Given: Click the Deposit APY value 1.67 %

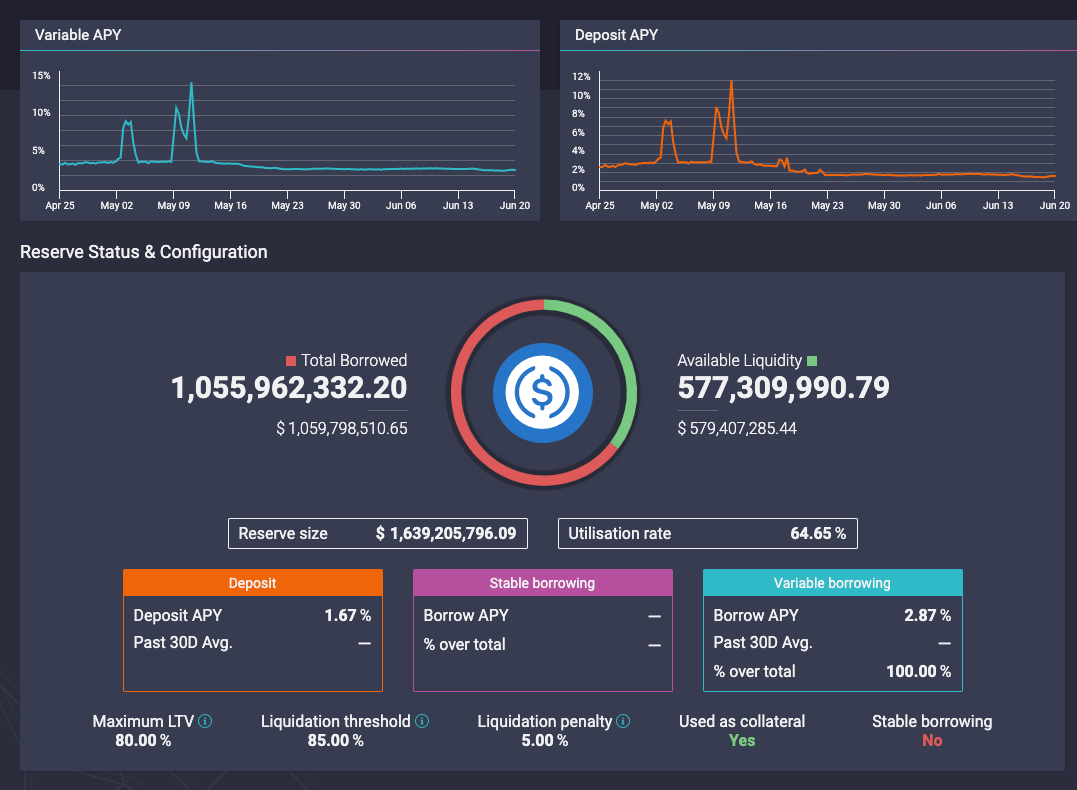Looking at the screenshot, I should pos(348,616).
